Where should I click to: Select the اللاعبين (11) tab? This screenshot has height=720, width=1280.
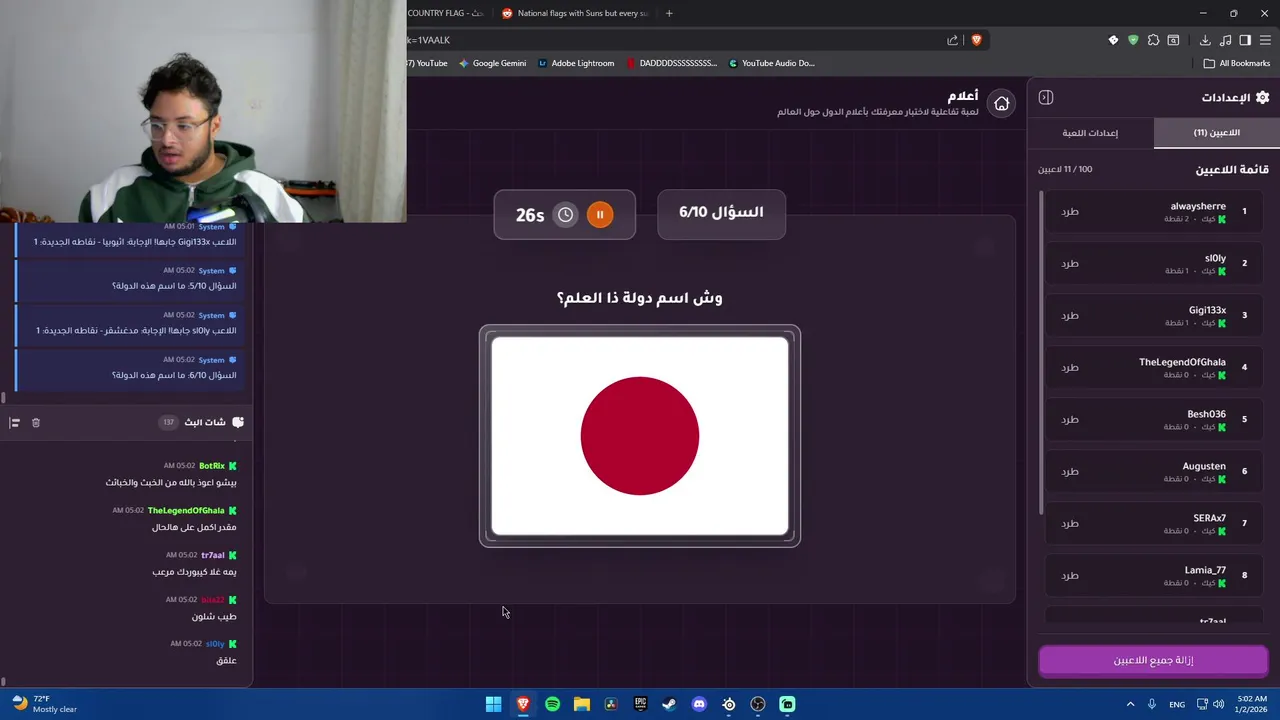pyautogui.click(x=1216, y=133)
